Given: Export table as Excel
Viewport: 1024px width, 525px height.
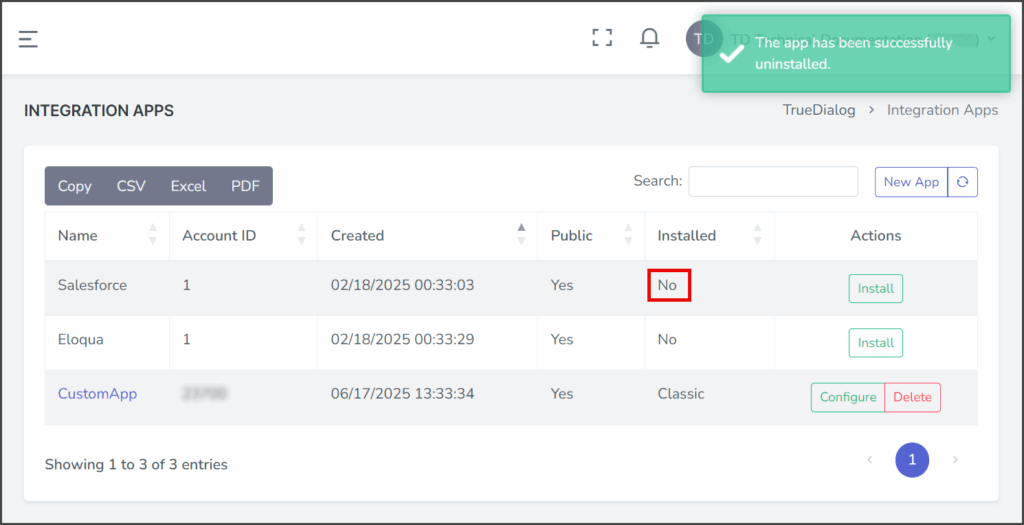Looking at the screenshot, I should 188,186.
